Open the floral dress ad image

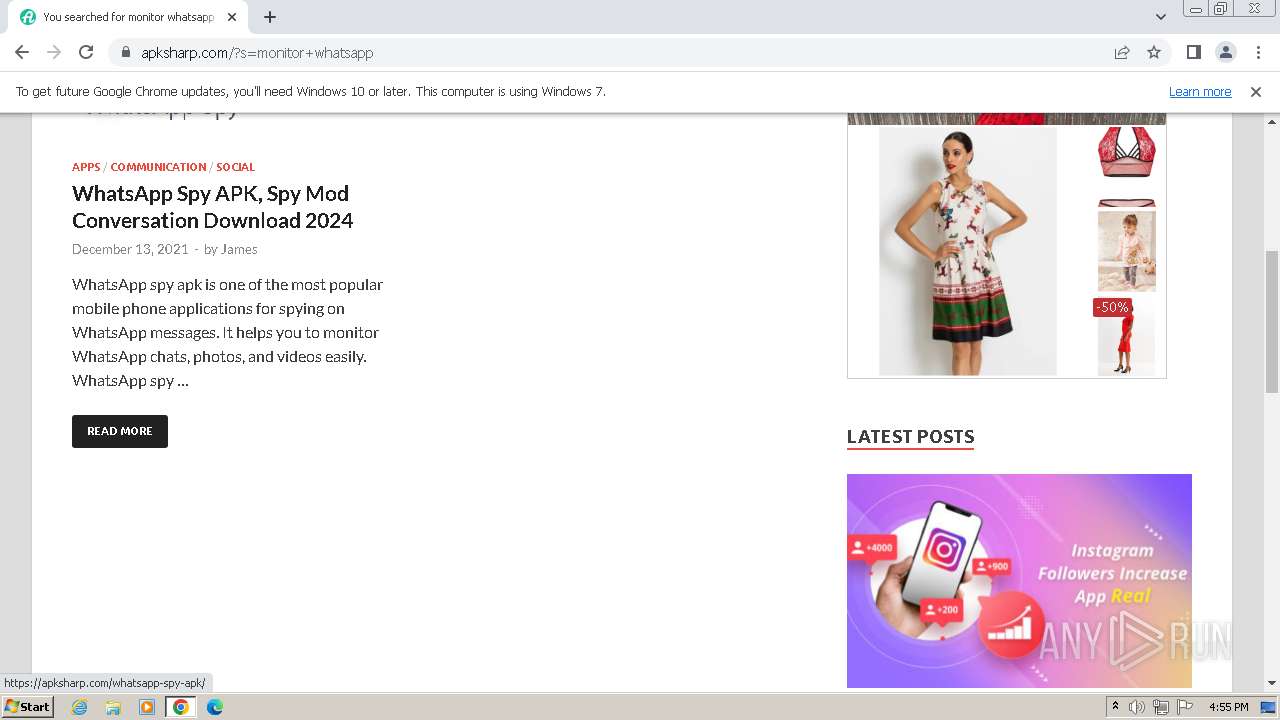tap(967, 251)
